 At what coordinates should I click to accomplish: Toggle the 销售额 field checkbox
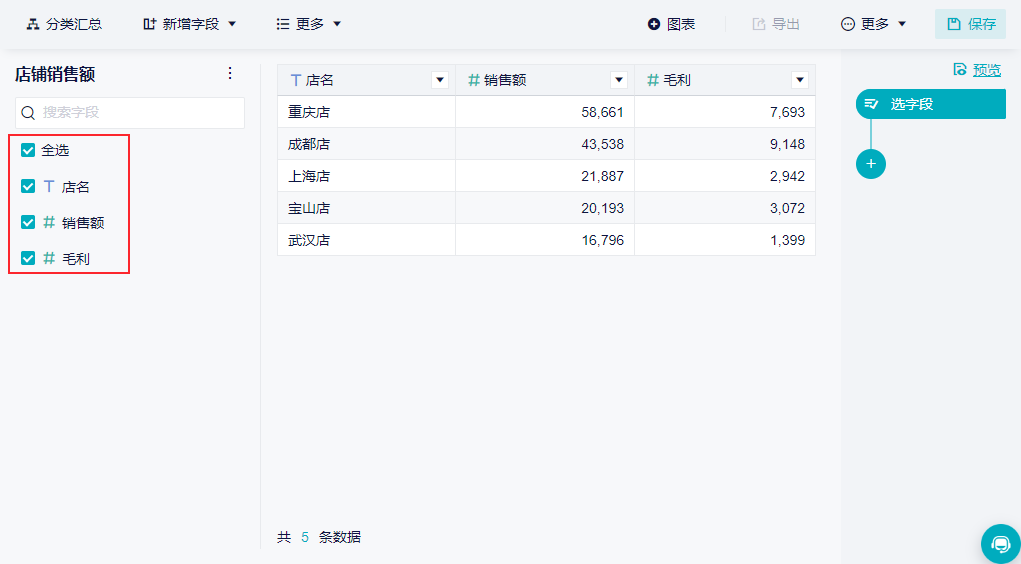pos(28,222)
